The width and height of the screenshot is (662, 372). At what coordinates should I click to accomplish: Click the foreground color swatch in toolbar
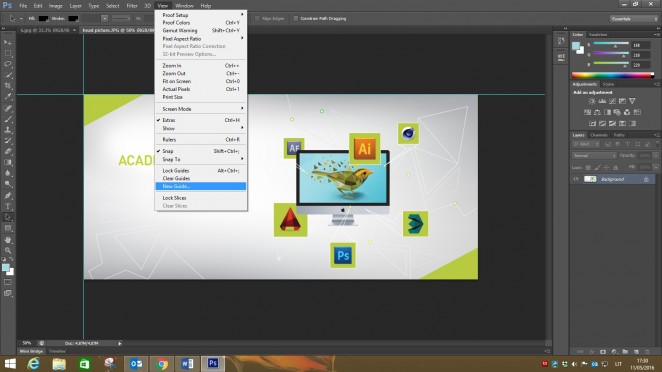pos(5,268)
